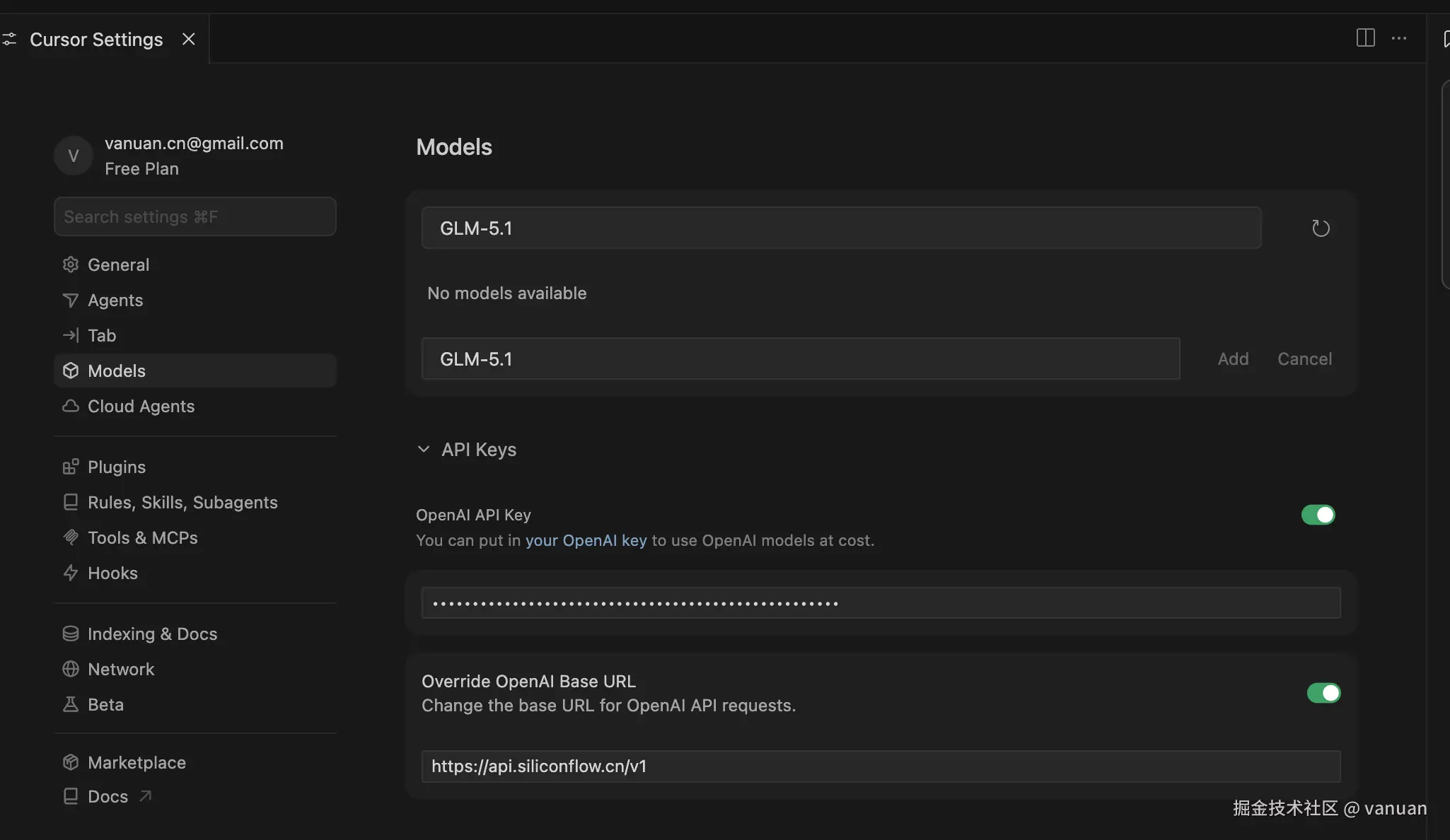
Task: Click the Hooks lightning icon
Action: [x=71, y=573]
